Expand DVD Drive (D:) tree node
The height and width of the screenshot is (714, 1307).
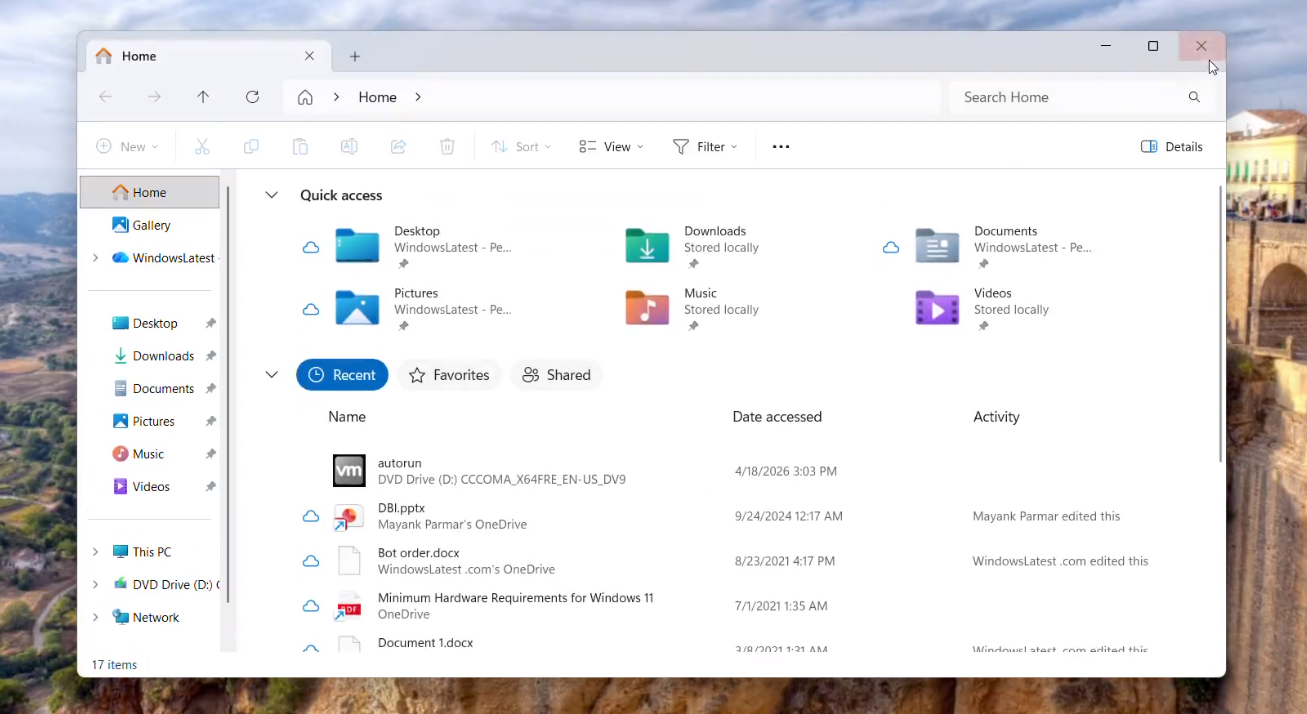(95, 585)
